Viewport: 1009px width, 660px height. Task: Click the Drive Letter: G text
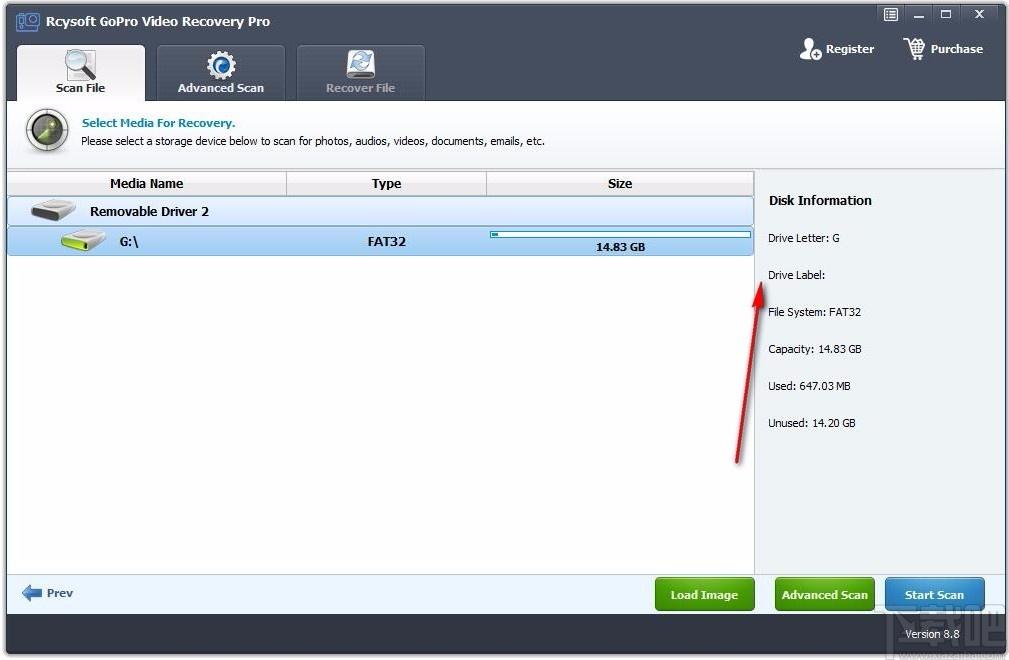pos(804,238)
